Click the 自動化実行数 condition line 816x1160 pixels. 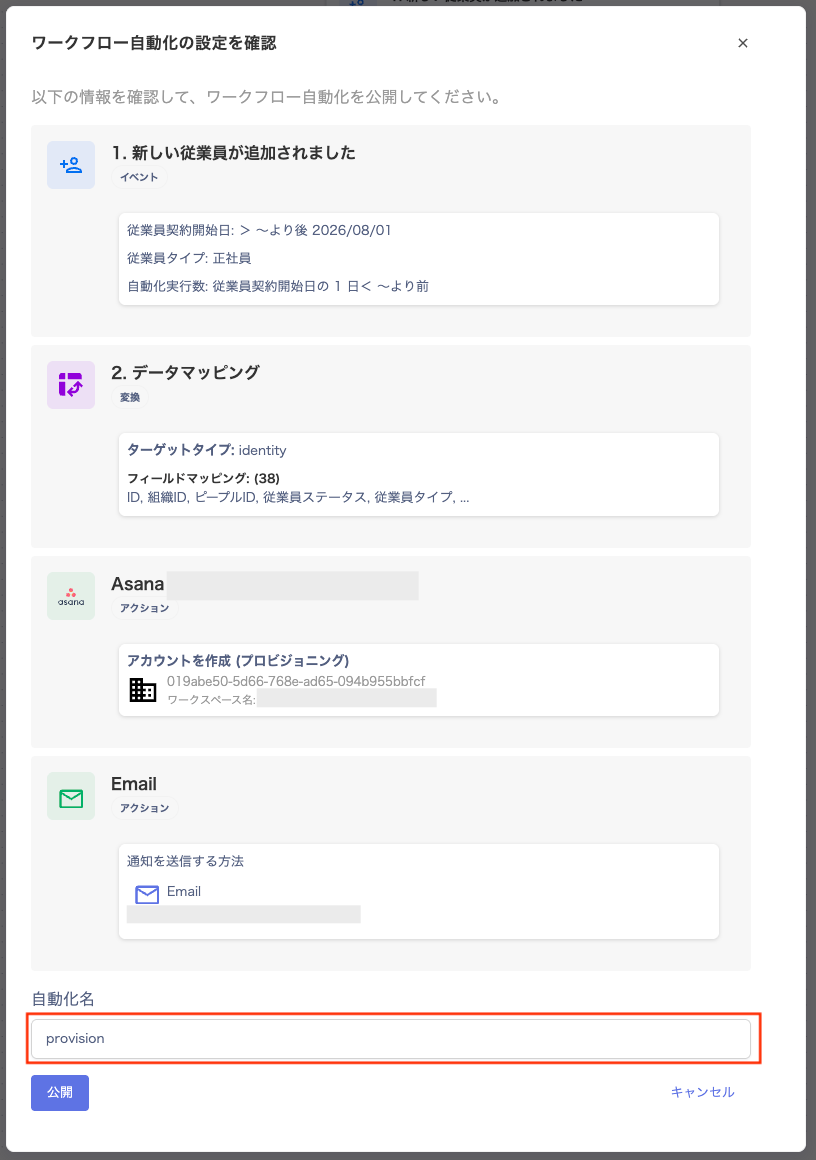click(278, 286)
